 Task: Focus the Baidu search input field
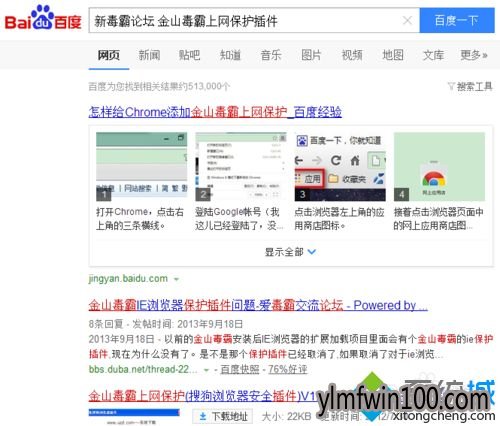[x=245, y=21]
